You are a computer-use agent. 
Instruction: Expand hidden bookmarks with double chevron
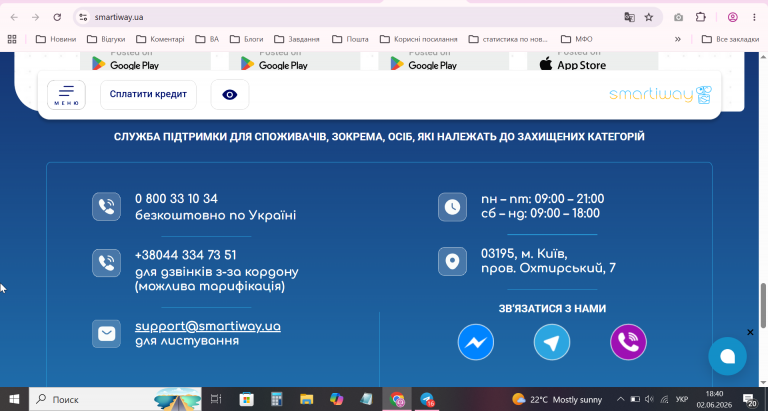tap(678, 39)
